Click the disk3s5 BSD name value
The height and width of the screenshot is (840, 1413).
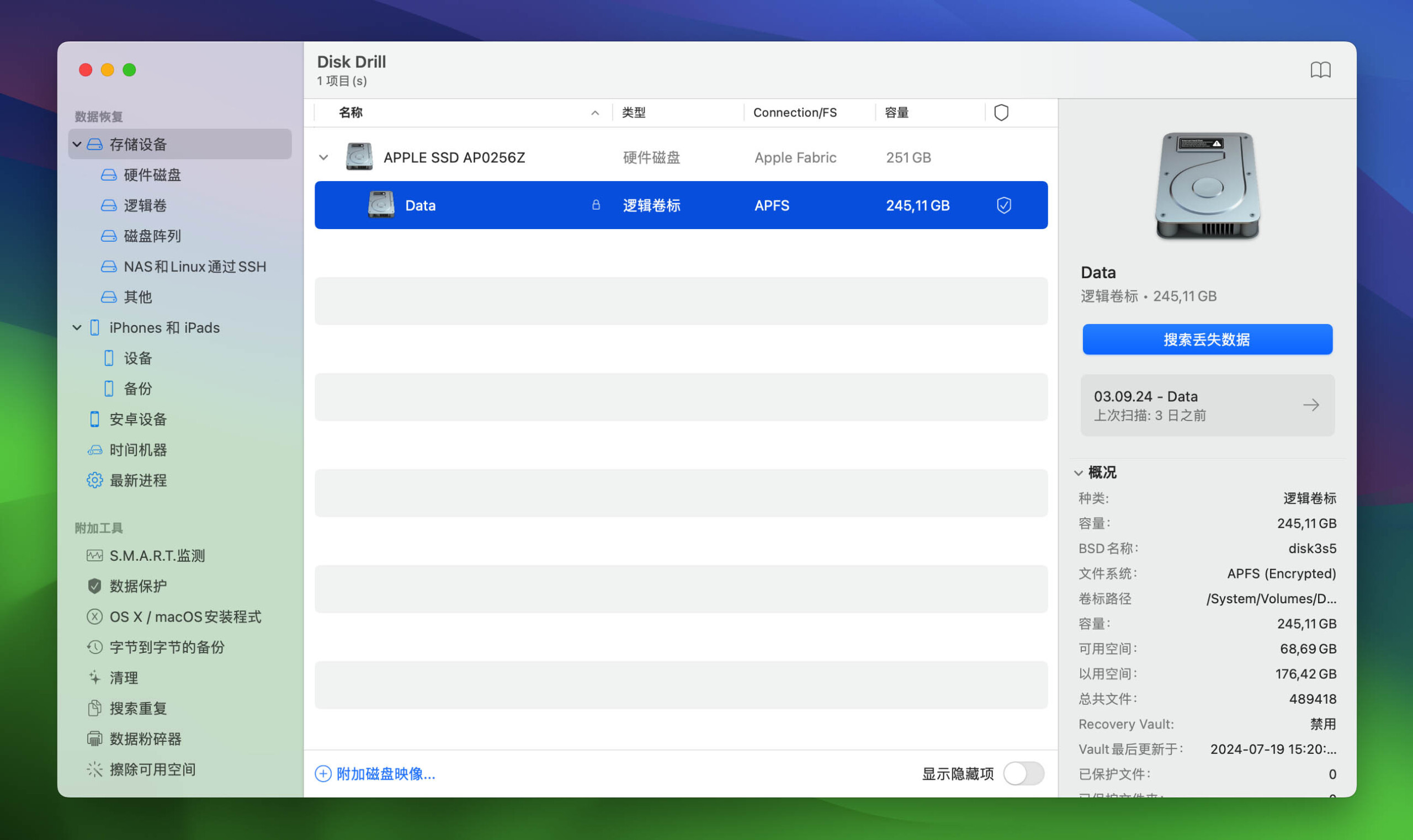point(1311,549)
